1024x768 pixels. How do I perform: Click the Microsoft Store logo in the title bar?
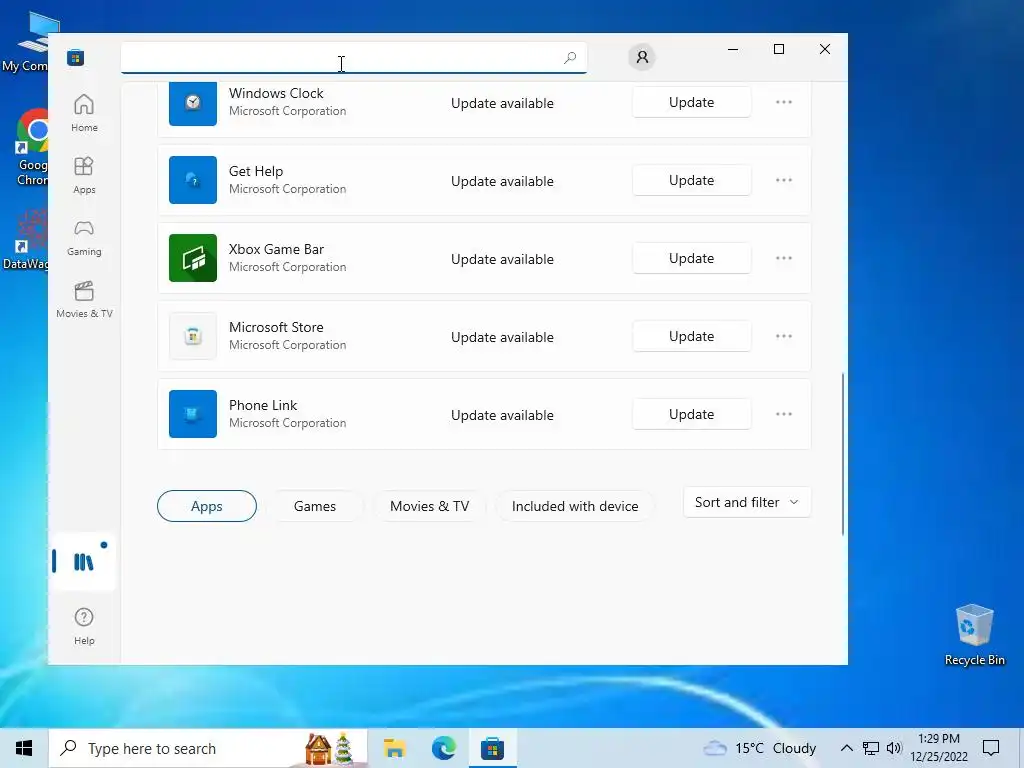tap(76, 57)
